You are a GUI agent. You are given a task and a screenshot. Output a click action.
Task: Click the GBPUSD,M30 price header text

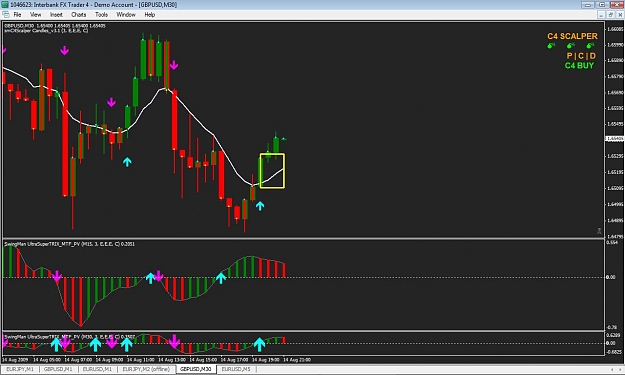[x=55, y=26]
